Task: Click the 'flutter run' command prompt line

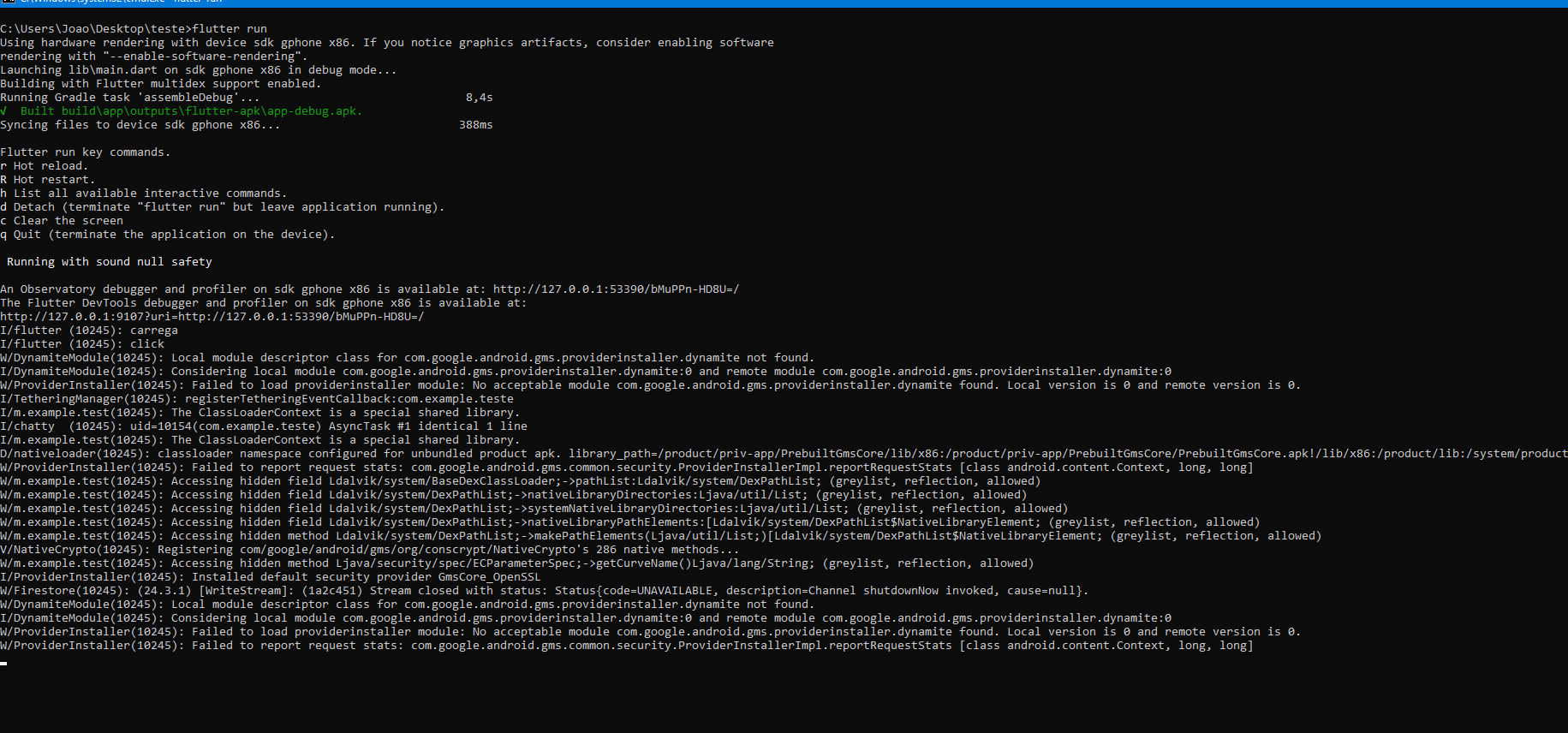Action: pos(134,28)
